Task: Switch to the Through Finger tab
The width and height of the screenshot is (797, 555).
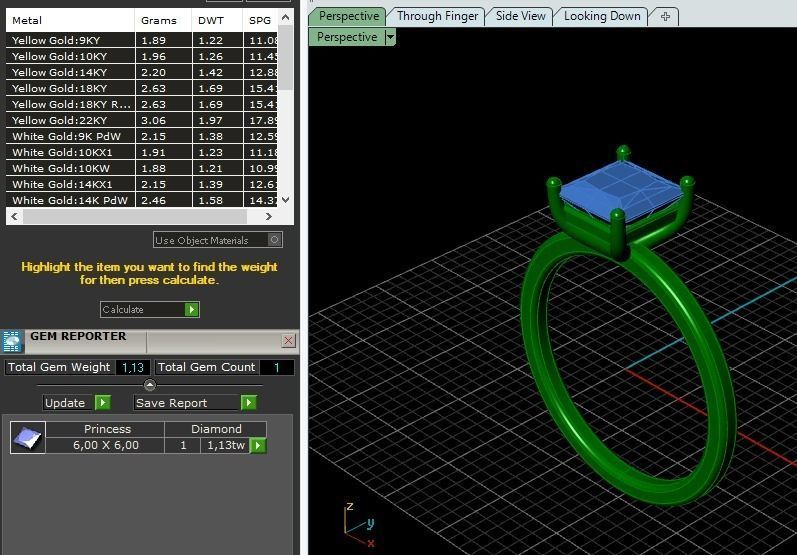Action: click(x=437, y=16)
